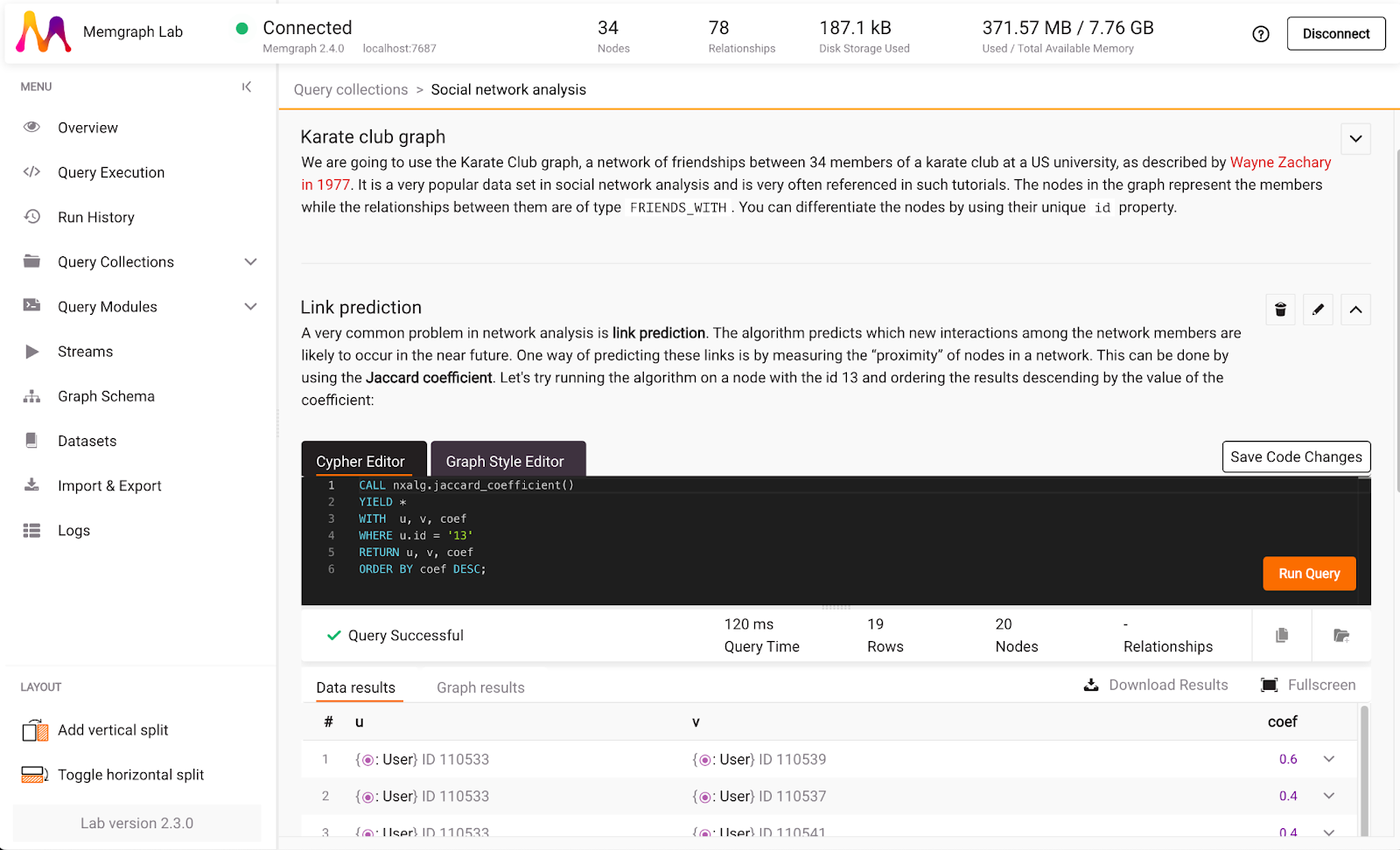Expand Query Collections submenu

250,262
